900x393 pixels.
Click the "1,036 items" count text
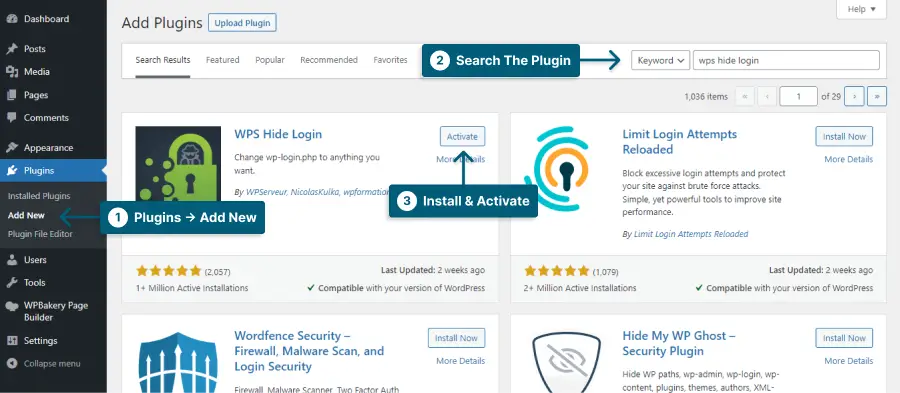coord(706,96)
